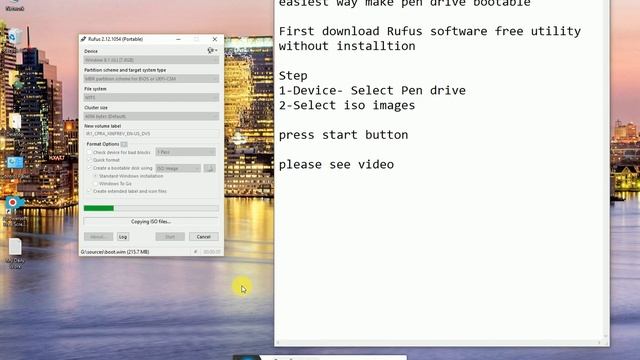The image size is (640, 360).
Task: Click the 'please see video' line
Action: (336, 165)
